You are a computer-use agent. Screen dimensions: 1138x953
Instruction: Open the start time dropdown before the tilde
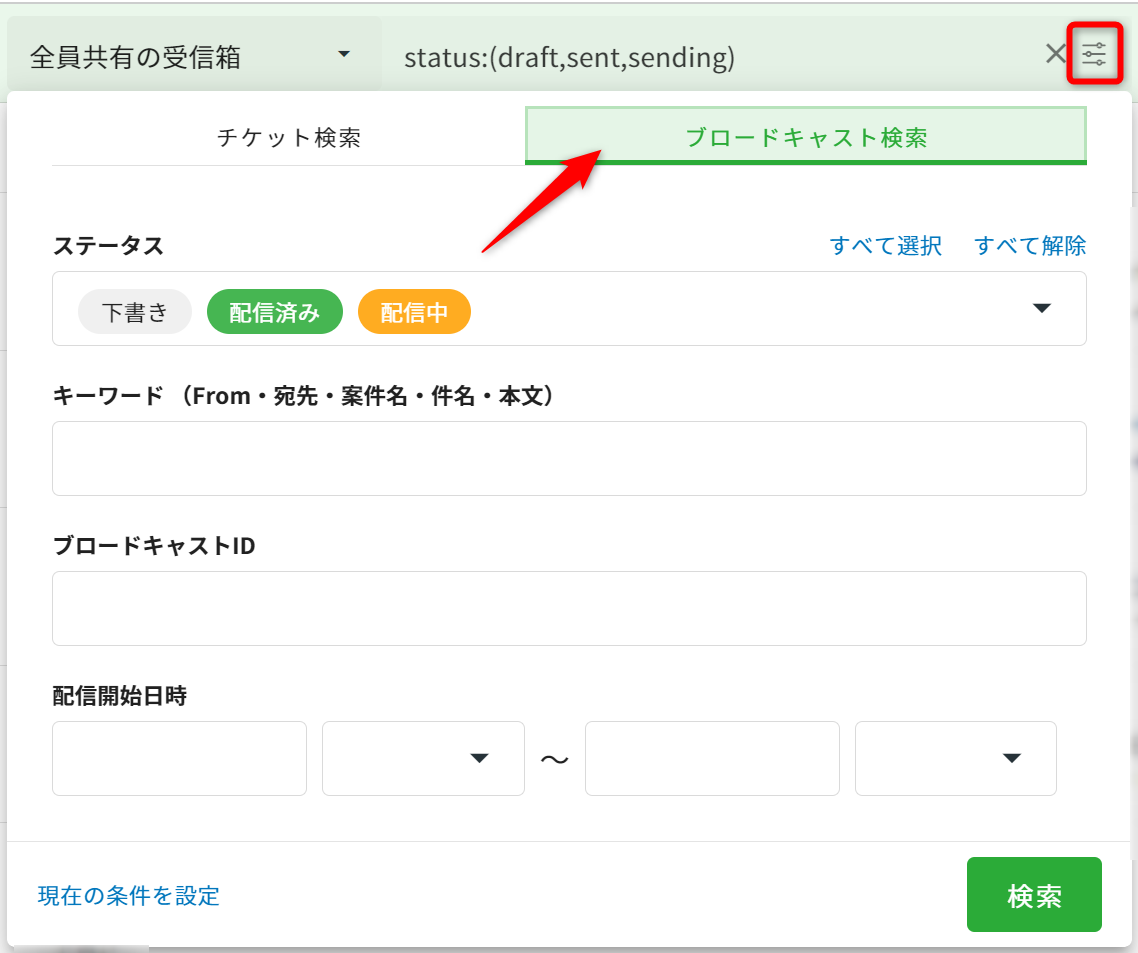point(423,758)
